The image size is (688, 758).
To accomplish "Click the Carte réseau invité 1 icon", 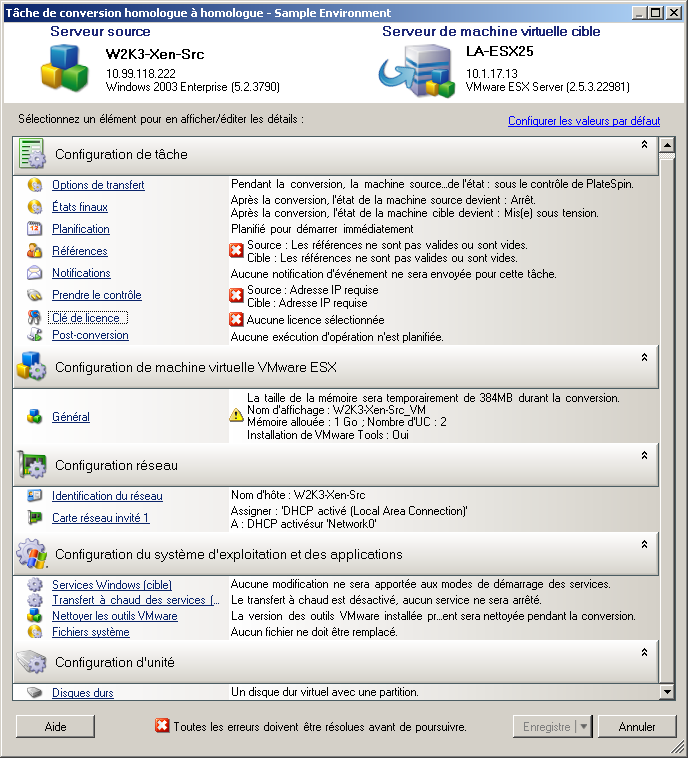I will pyautogui.click(x=34, y=518).
